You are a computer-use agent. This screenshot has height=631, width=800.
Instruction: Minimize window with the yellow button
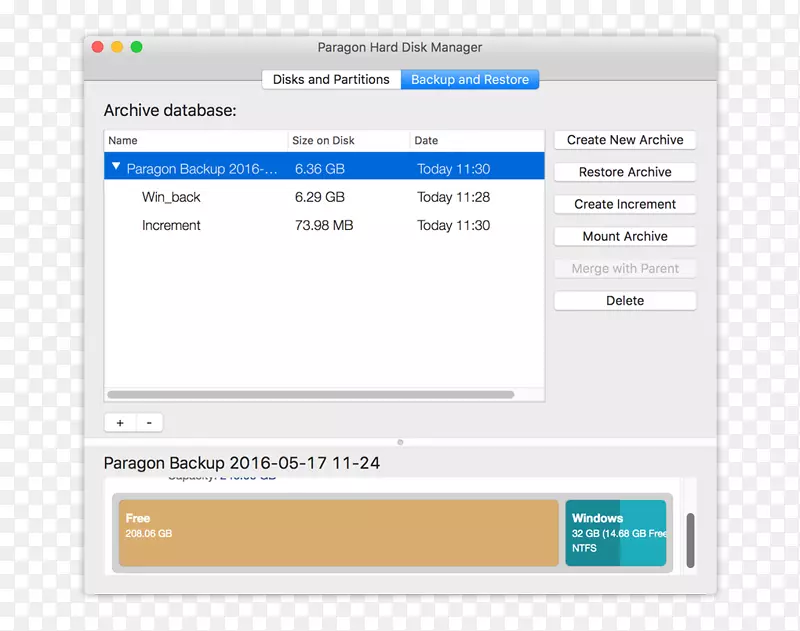117,47
